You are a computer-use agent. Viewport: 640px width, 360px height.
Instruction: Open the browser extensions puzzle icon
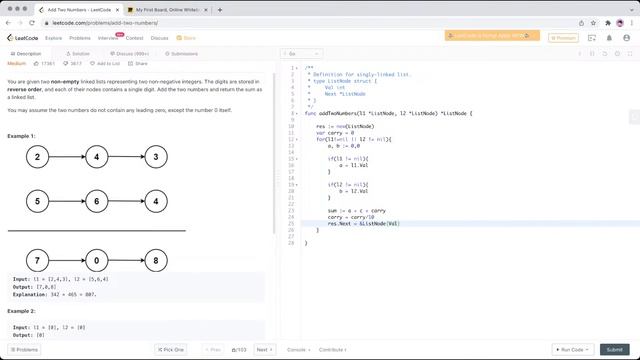coord(607,23)
